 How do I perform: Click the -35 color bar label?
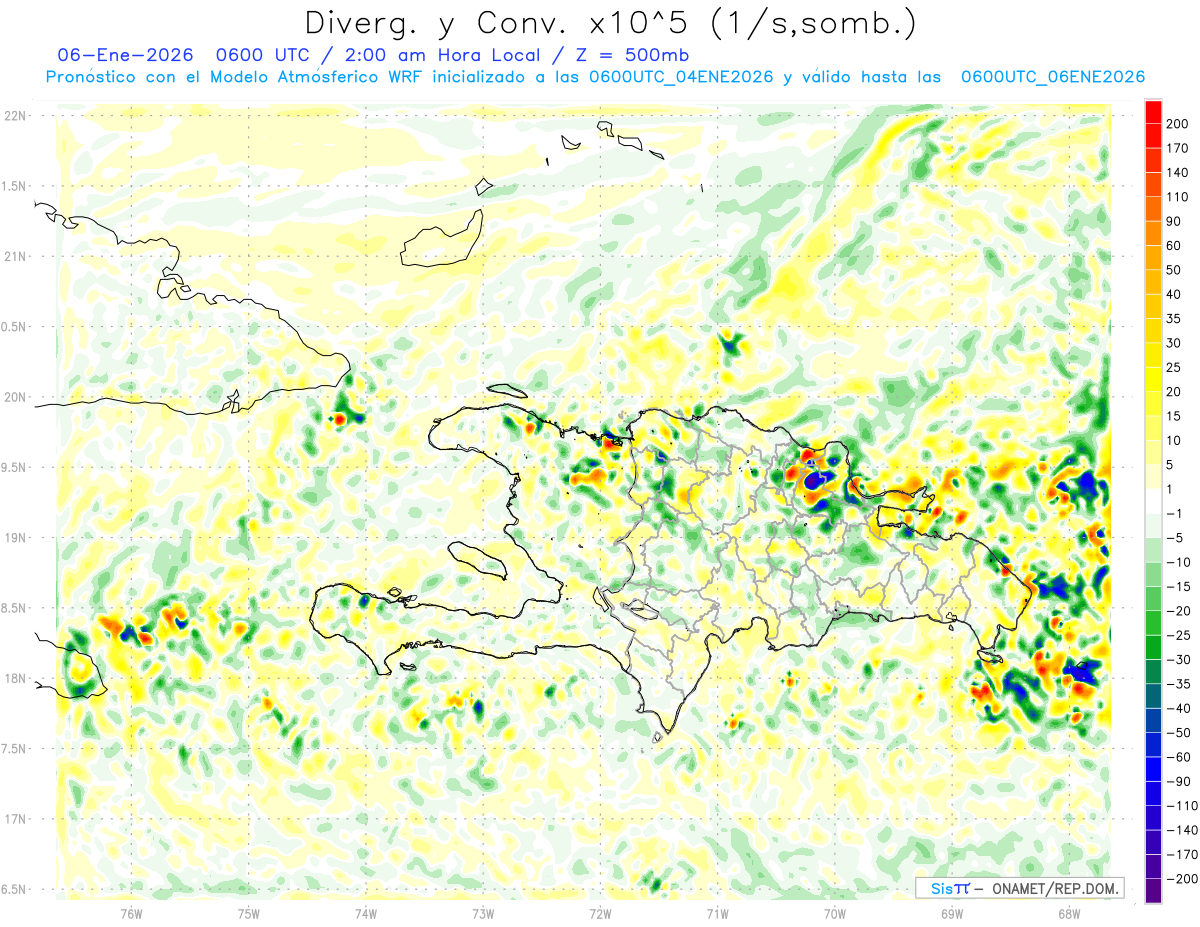coord(1178,684)
